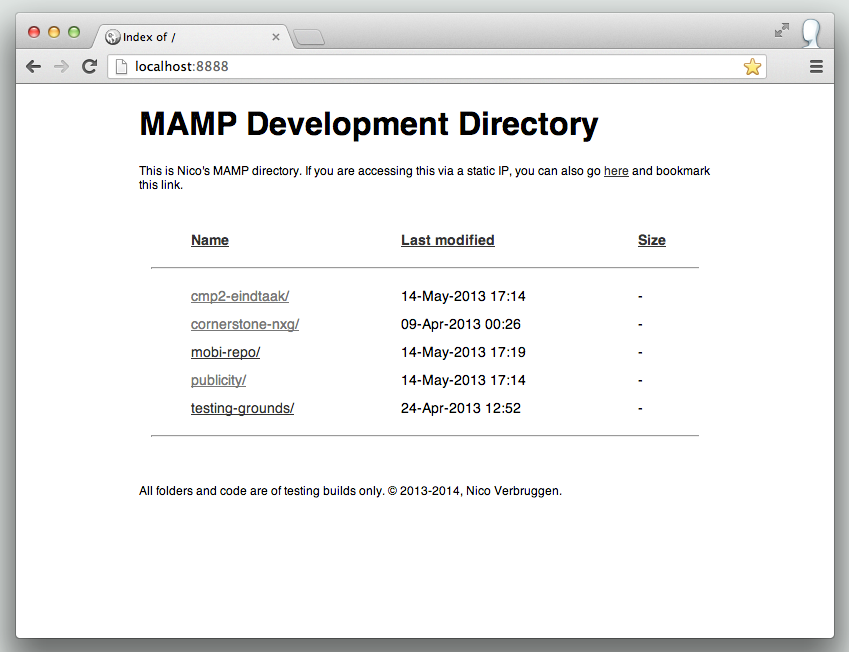Select the 'Index of /' tab
This screenshot has width=849, height=652.
[194, 37]
